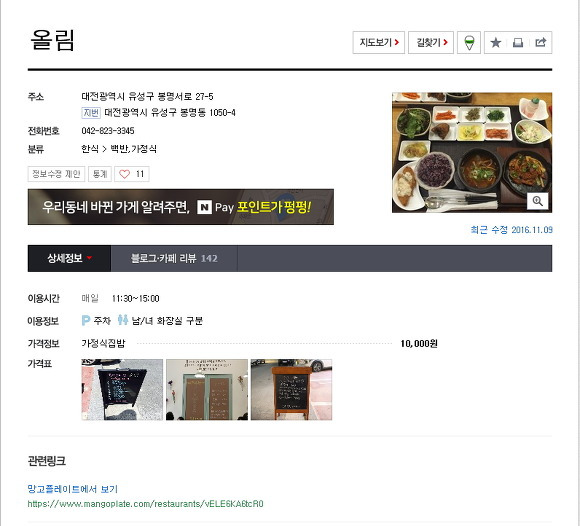Viewport: 580px width, 526px height.
Task: Switch to the 블로그·카페 리뷰 tab
Action: 174,258
